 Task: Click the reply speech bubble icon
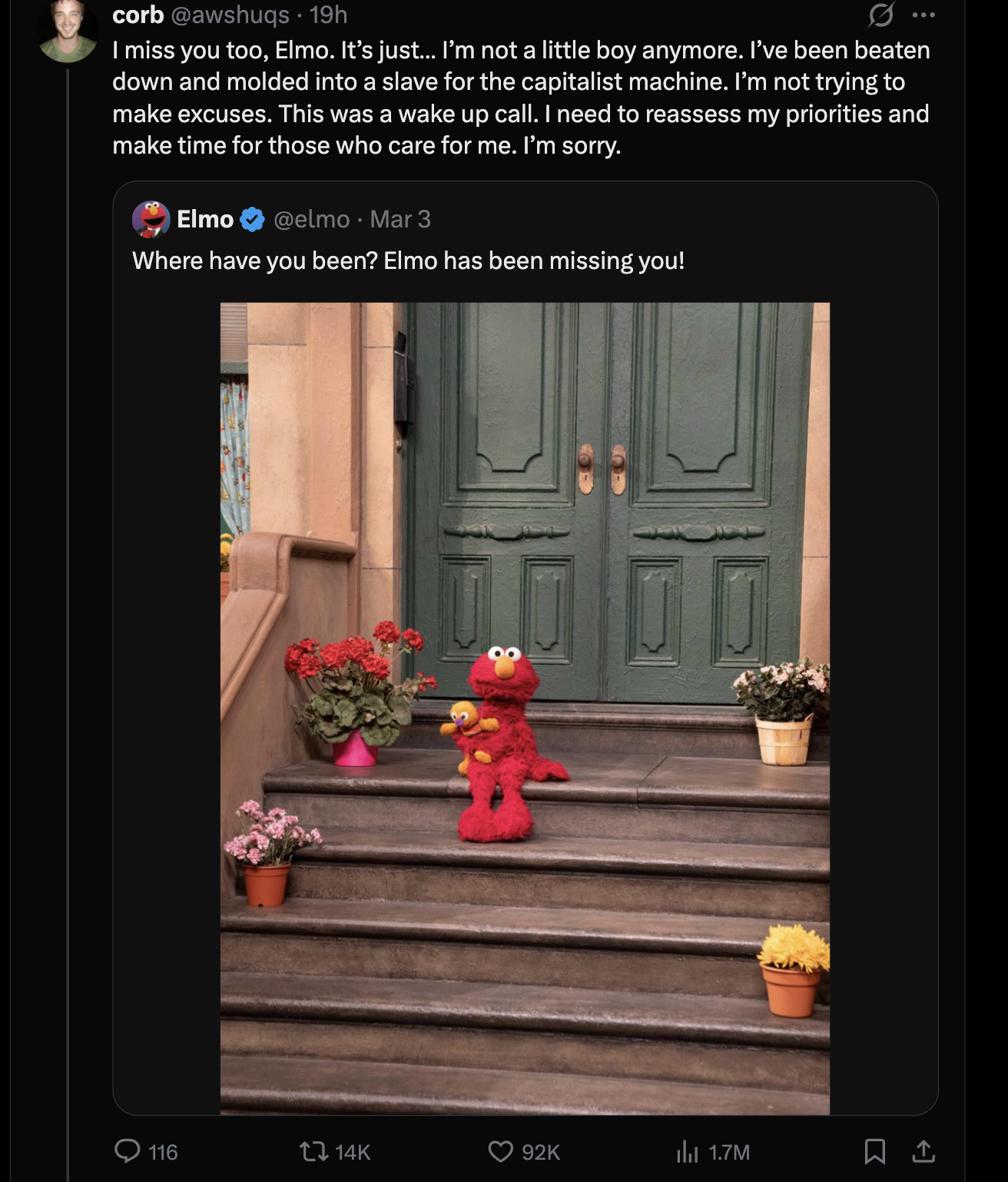(128, 1150)
